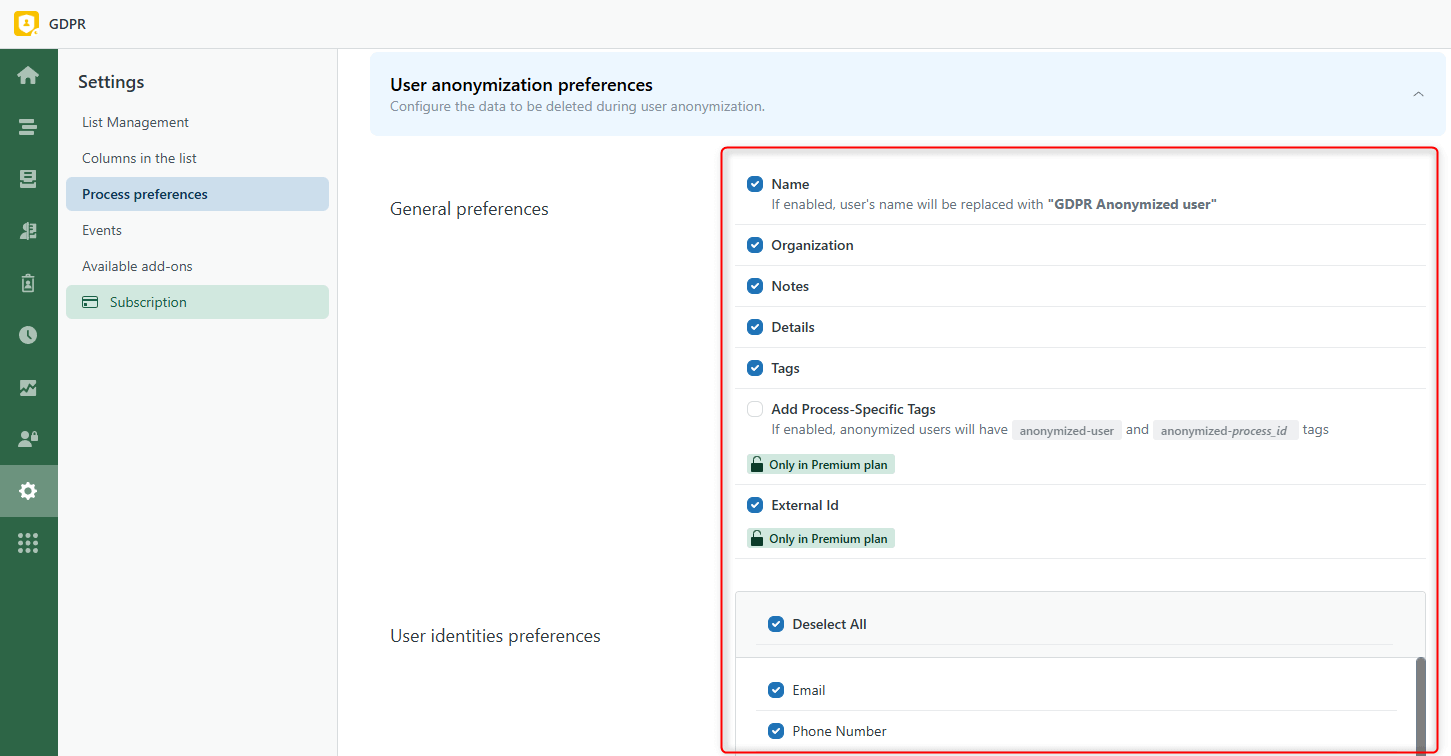Screen dimensions: 1451x756
Task: Open the Subscription page
Action: (197, 302)
